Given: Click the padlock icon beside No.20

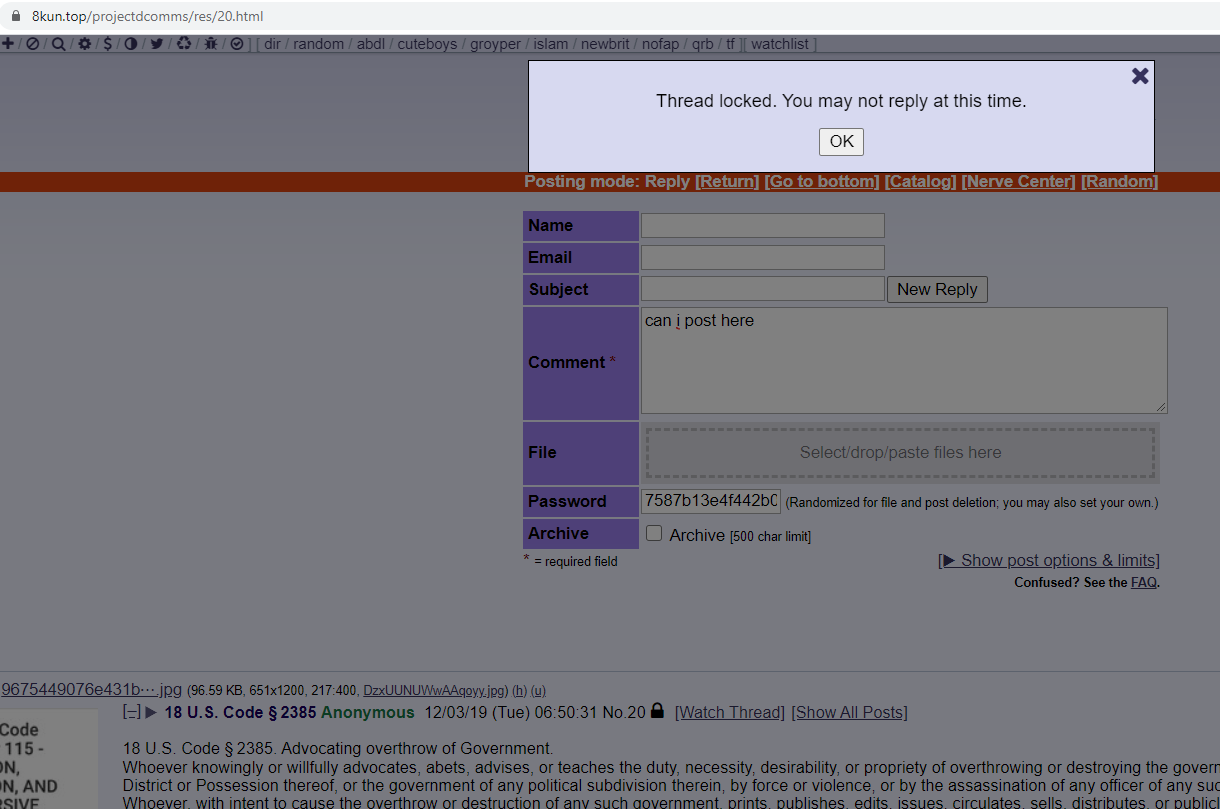Looking at the screenshot, I should click(657, 711).
